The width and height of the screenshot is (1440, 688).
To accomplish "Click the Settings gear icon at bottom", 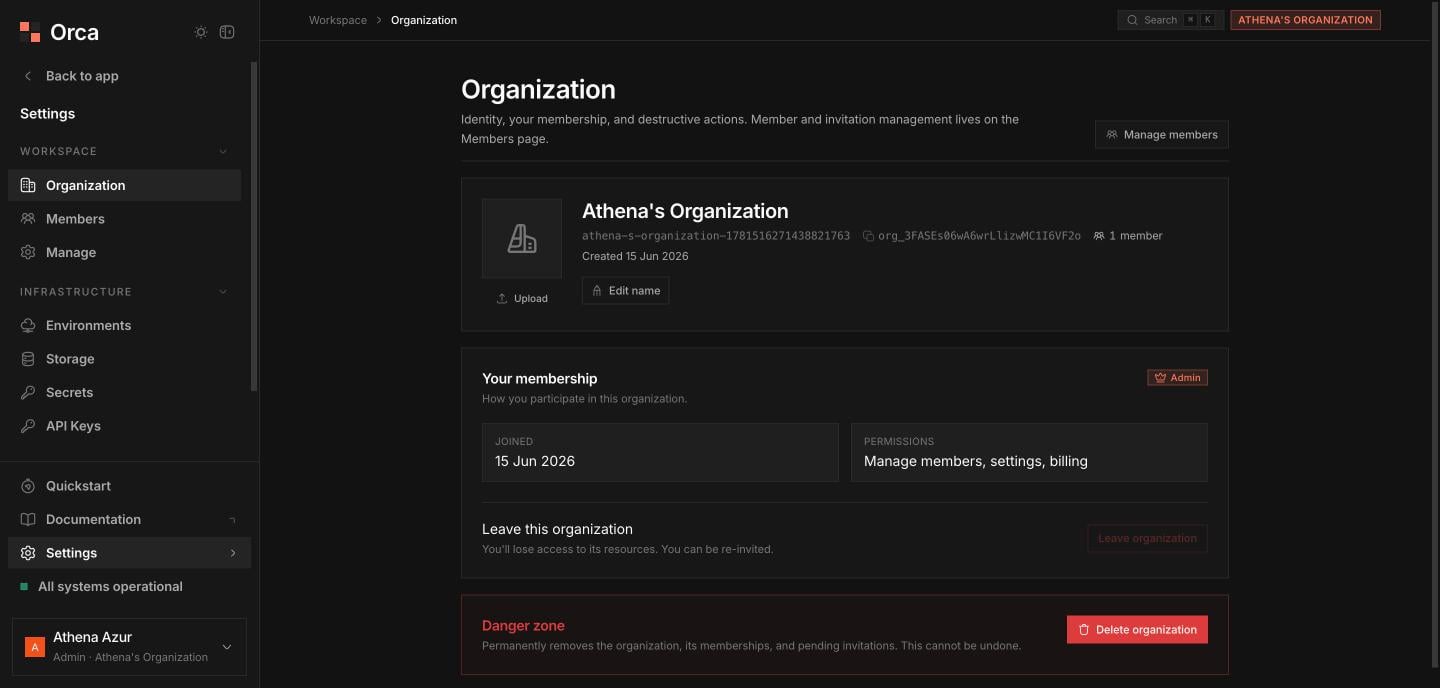I will pyautogui.click(x=28, y=553).
